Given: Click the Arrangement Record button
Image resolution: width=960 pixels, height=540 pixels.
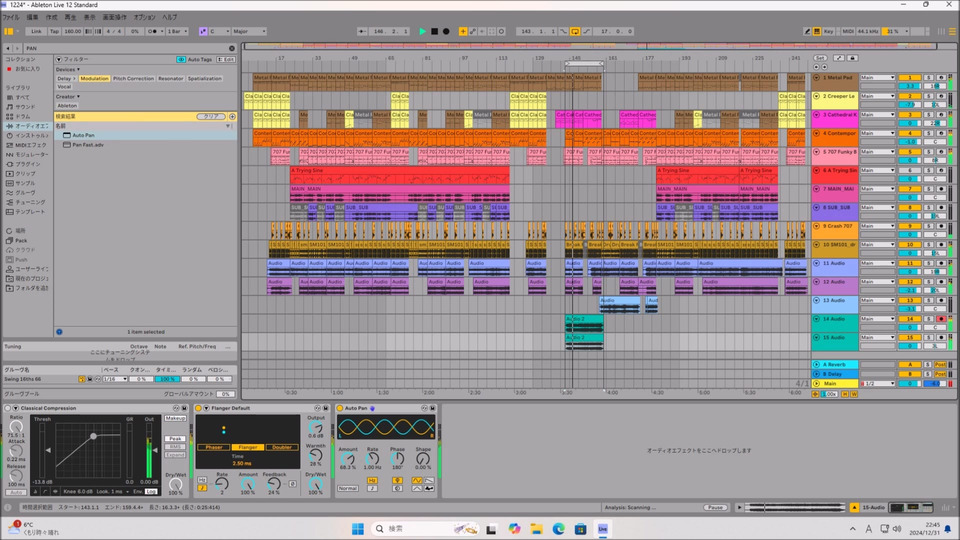Looking at the screenshot, I should pyautogui.click(x=446, y=31).
